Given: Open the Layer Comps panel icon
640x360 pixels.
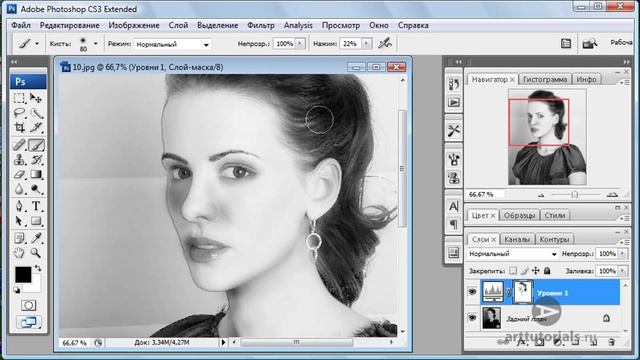Looking at the screenshot, I should coord(453,253).
